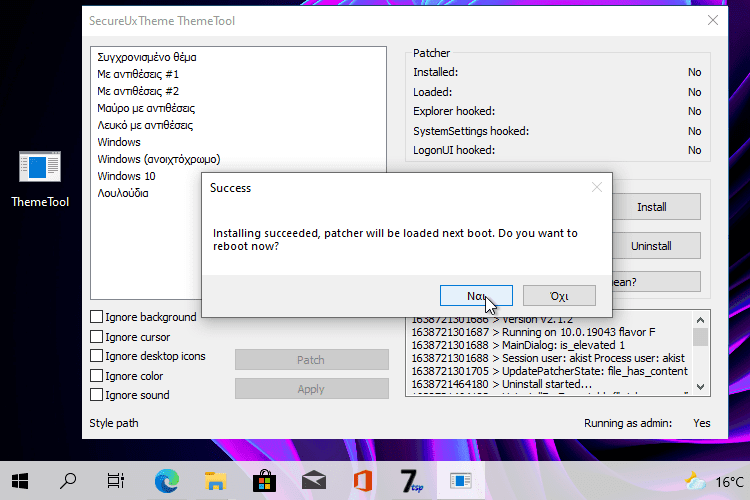Switch to ThemeTool taskbar button
This screenshot has height=500, width=750.
point(461,481)
